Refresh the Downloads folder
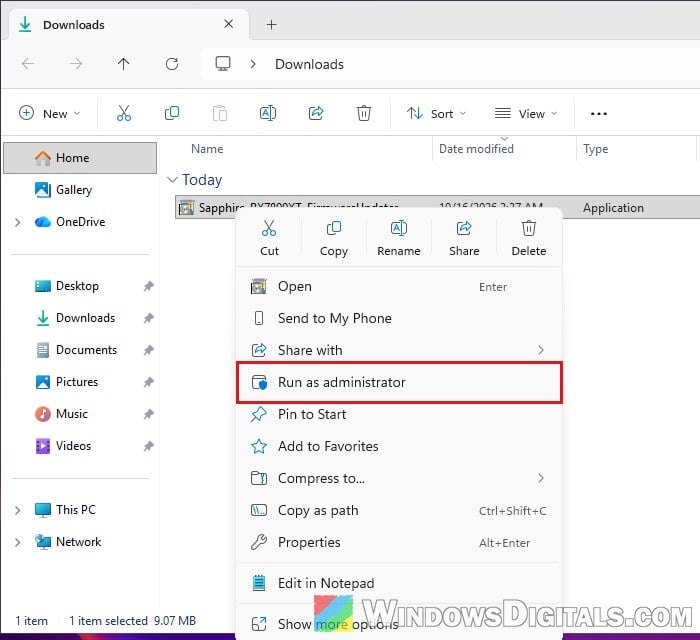700x640 pixels. tap(172, 64)
